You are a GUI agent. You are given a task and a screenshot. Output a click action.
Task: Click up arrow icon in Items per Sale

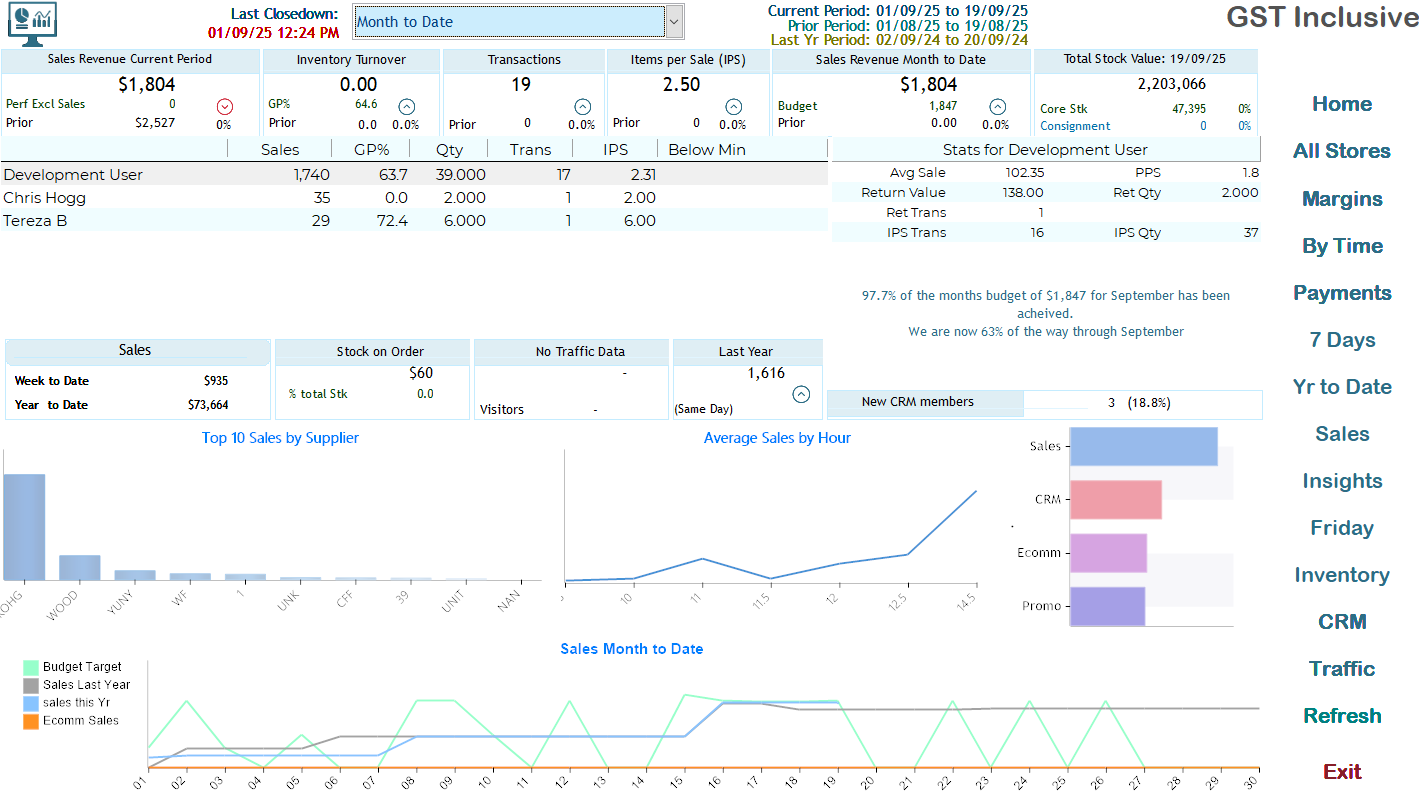(733, 106)
